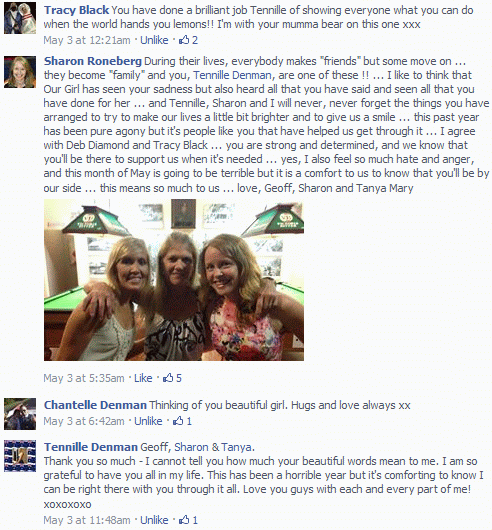Screen dimensions: 492x530
Task: Open Tracy Black's profile picture
Action: pos(20,18)
